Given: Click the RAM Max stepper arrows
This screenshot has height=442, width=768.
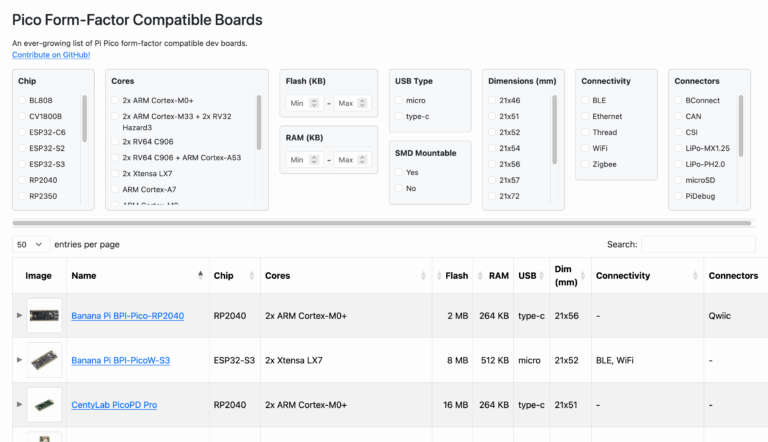Looking at the screenshot, I should click(x=362, y=160).
